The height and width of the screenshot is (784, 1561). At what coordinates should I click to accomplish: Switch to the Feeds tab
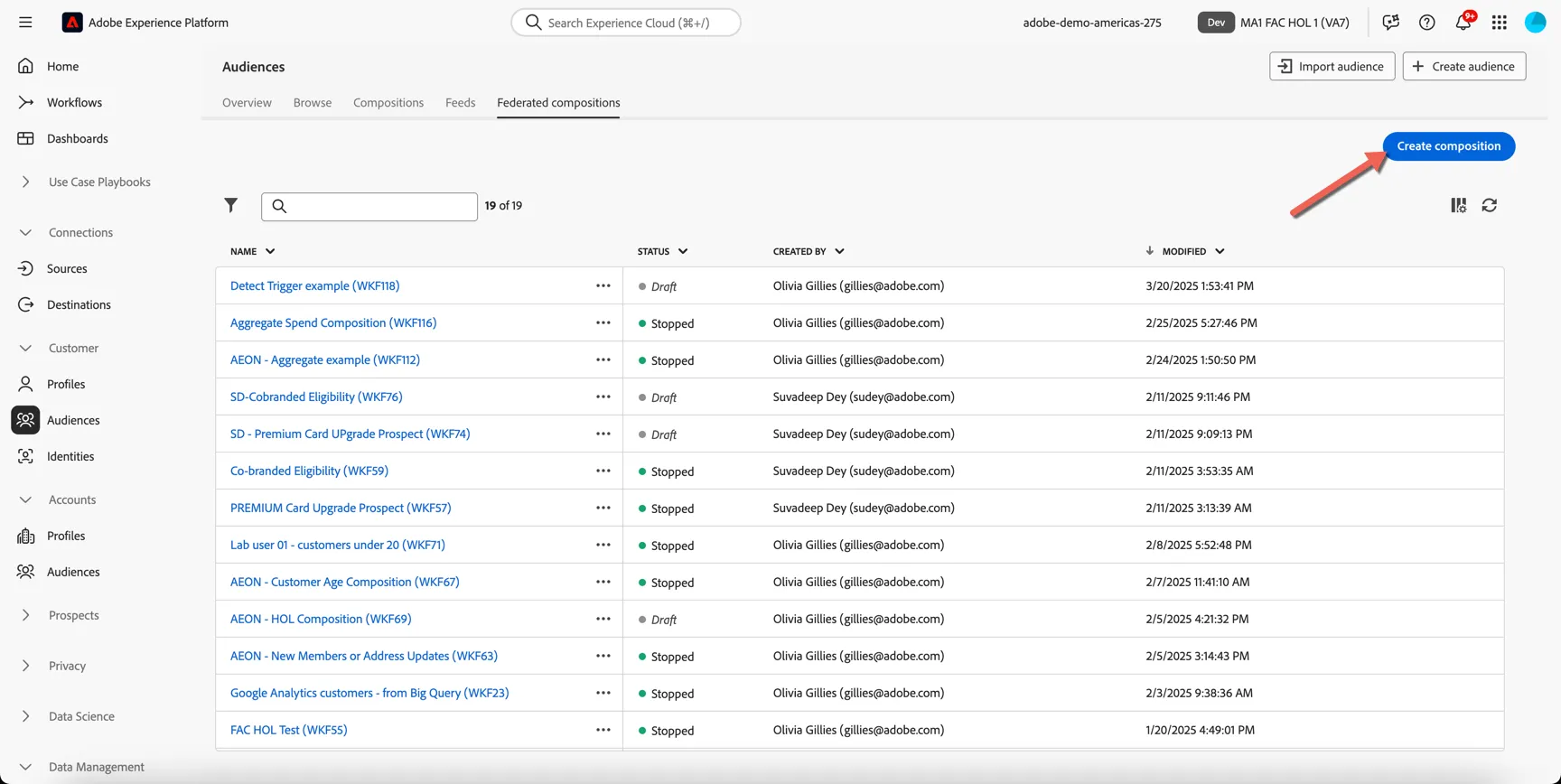click(460, 103)
